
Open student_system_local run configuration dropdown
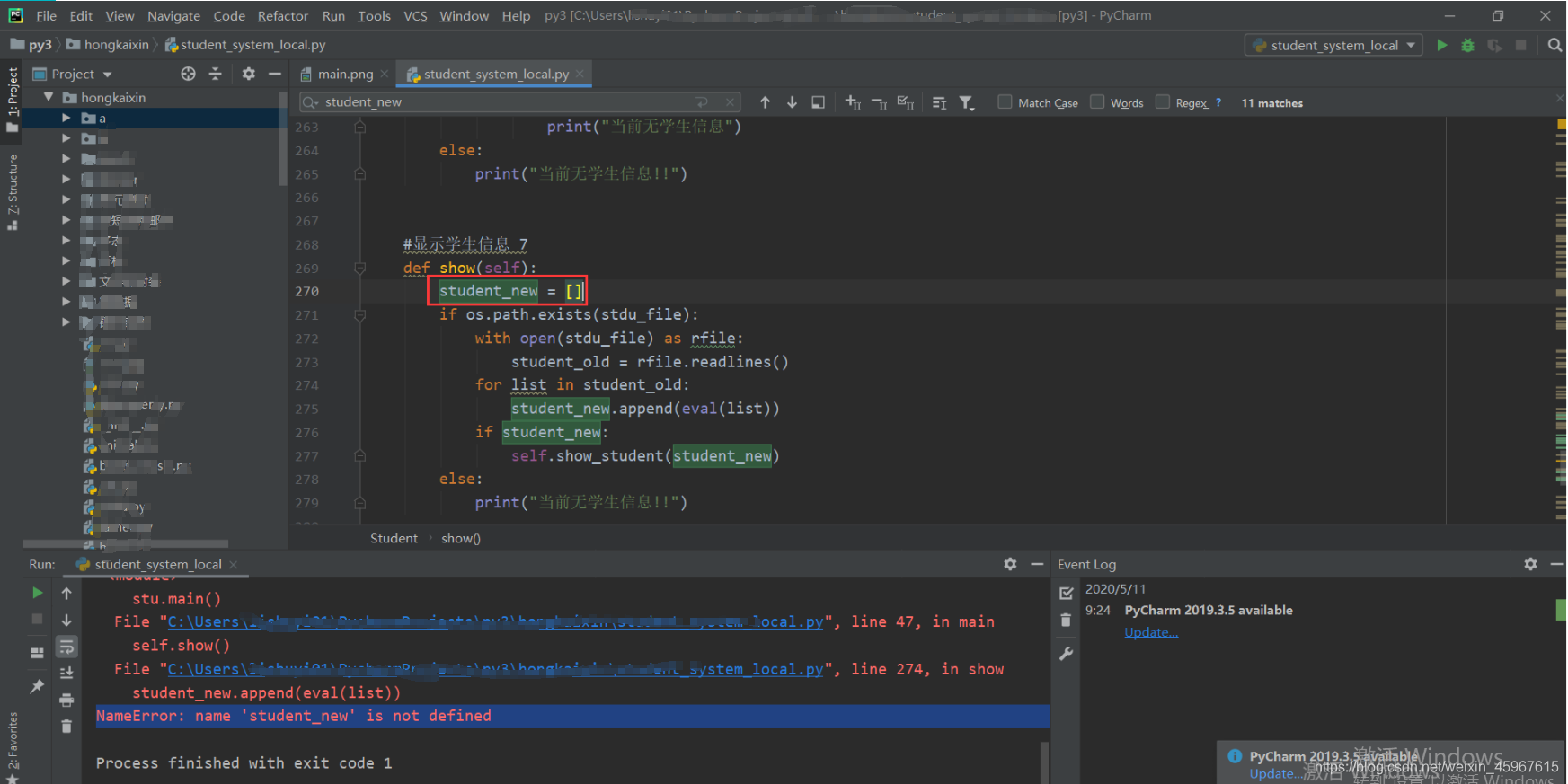click(x=1333, y=45)
